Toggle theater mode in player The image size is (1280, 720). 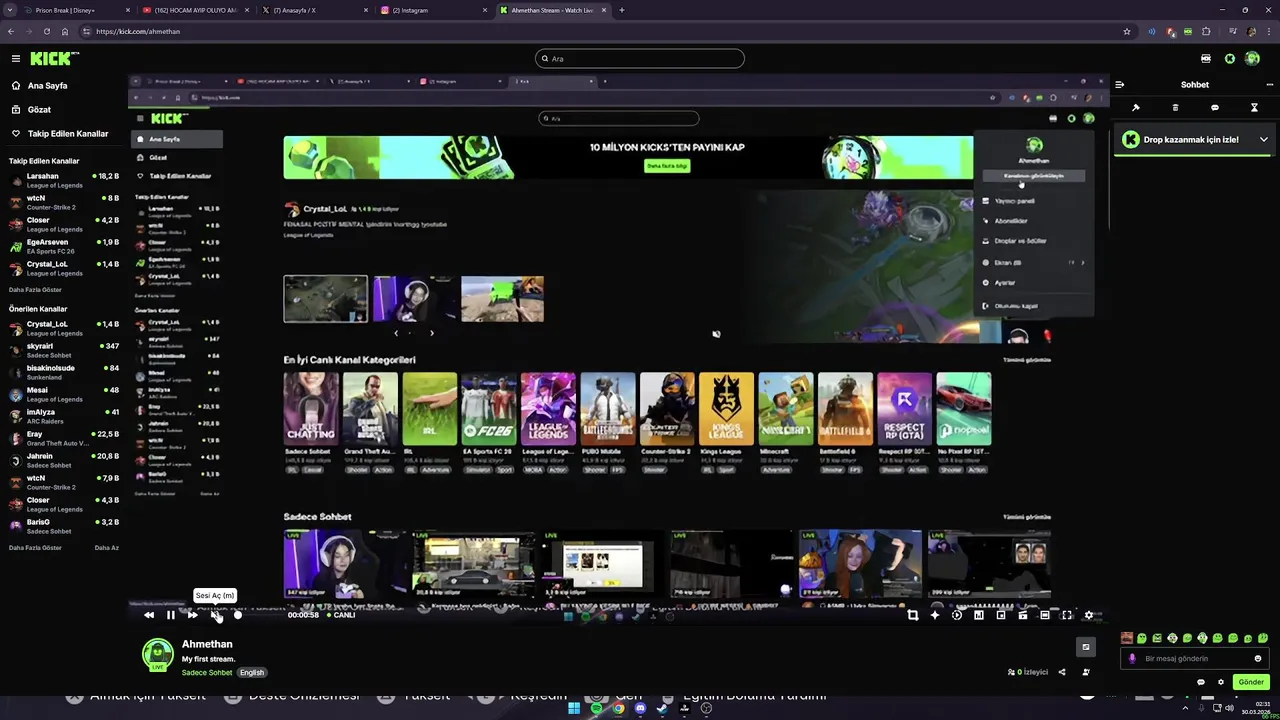1045,615
